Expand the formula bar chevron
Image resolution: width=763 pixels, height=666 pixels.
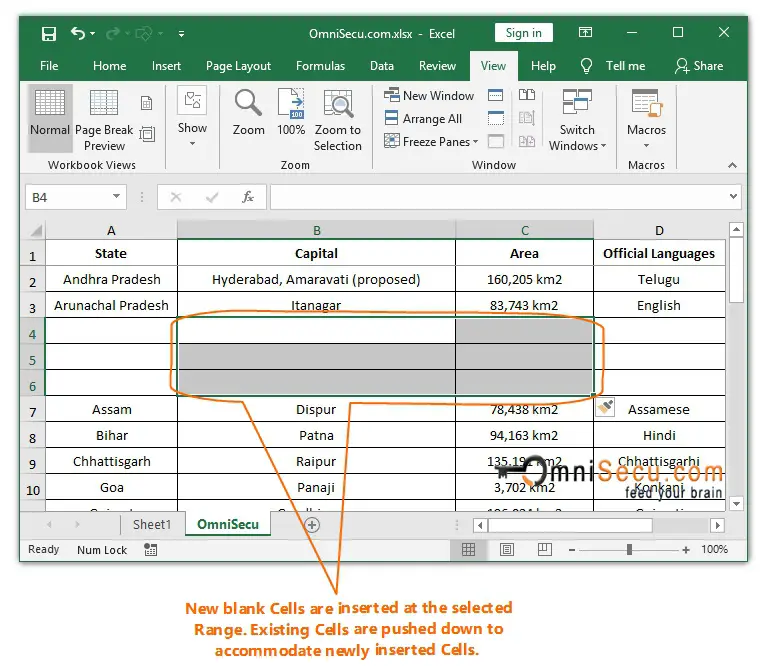coord(733,197)
